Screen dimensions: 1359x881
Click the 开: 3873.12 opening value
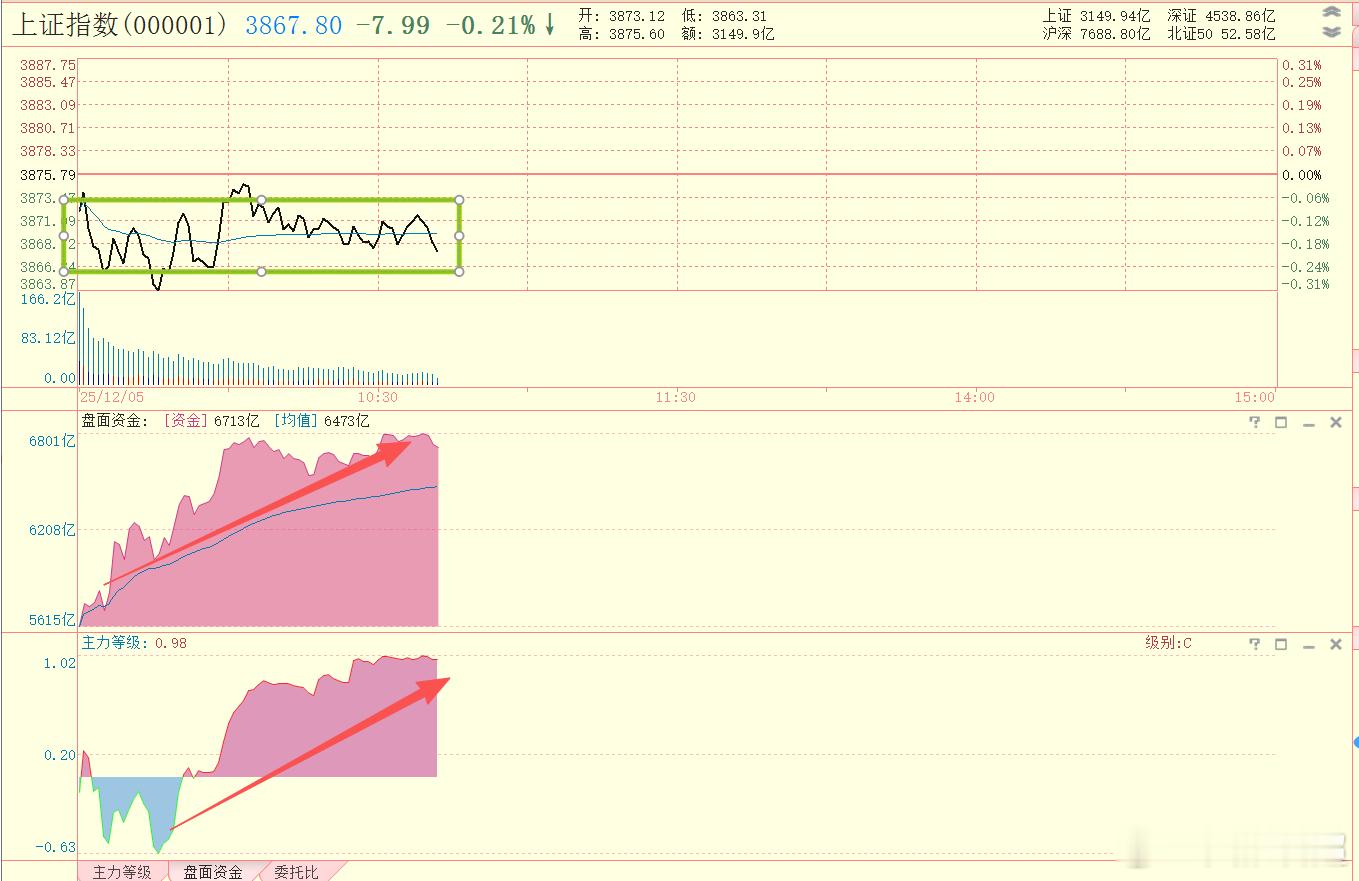tap(621, 16)
